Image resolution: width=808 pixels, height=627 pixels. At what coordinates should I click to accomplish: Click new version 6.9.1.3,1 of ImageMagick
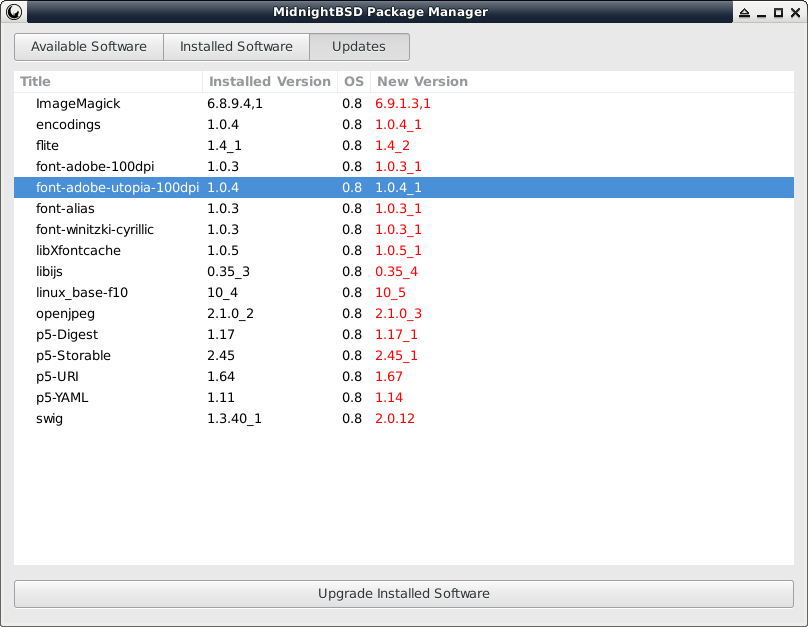[402, 104]
